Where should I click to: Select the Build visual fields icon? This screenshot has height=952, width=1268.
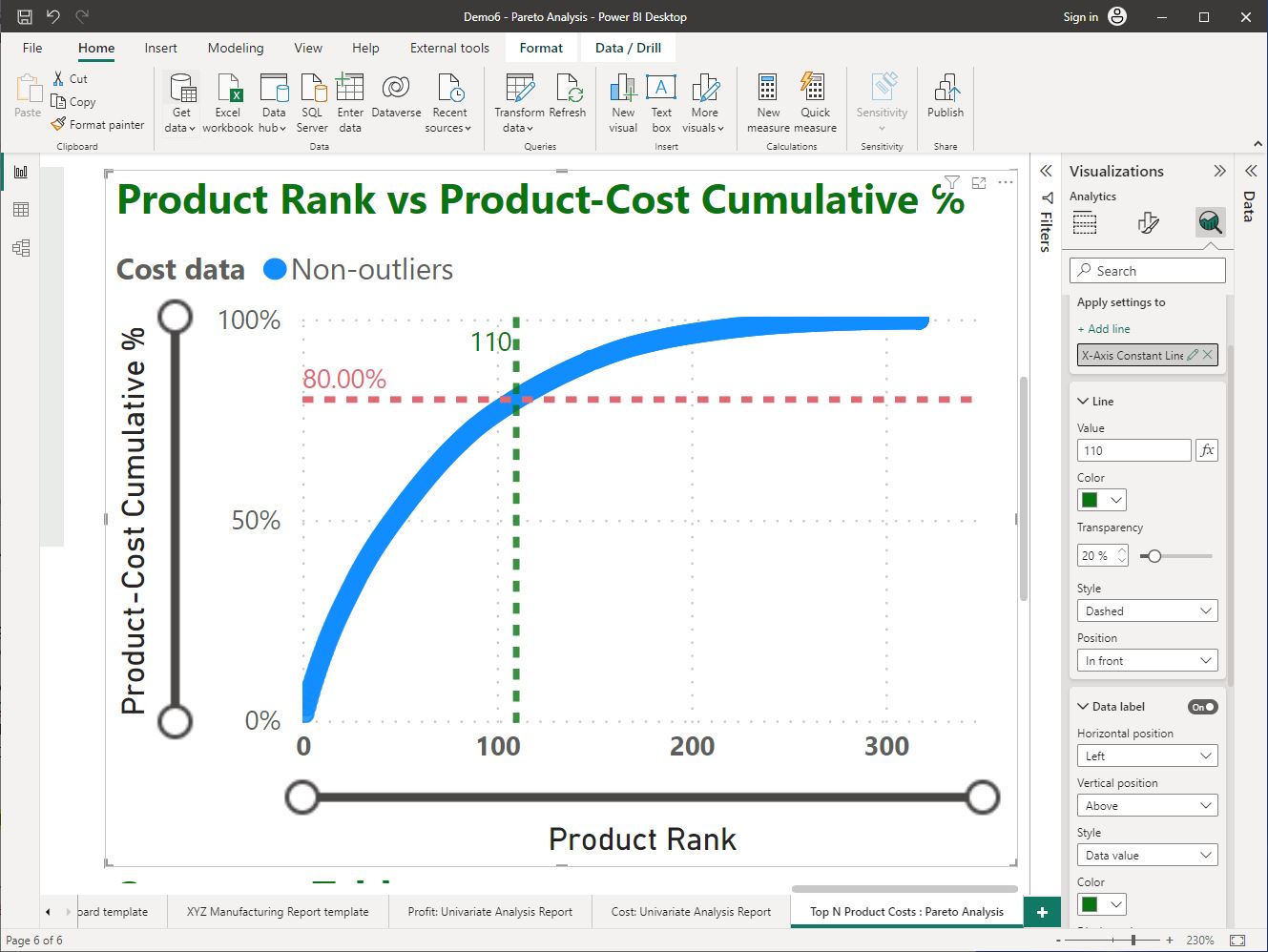(x=1085, y=223)
